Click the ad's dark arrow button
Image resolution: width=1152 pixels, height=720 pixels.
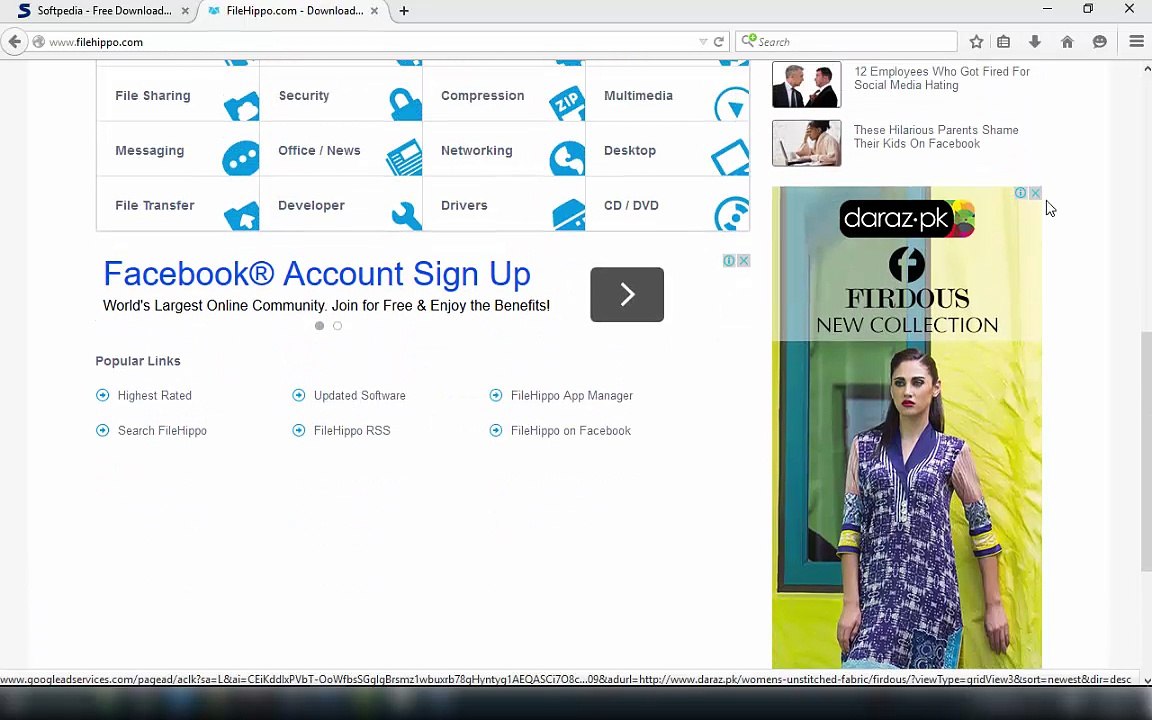(x=627, y=295)
